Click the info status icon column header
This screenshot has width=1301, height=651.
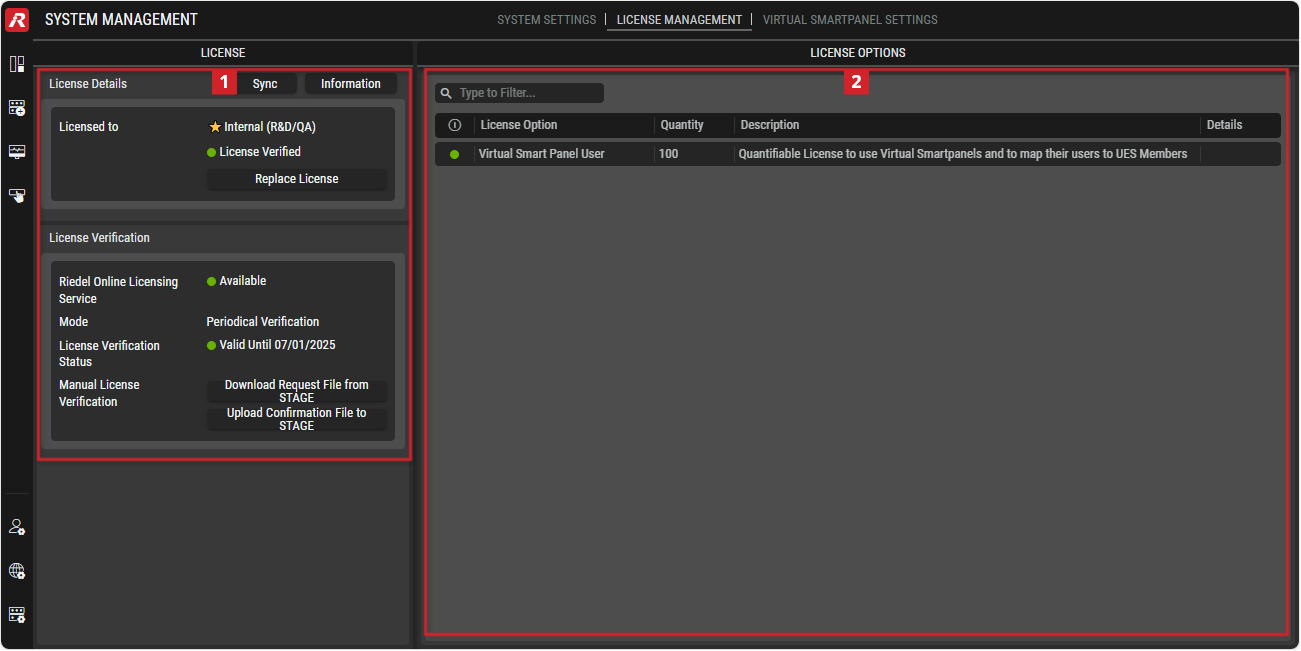click(x=455, y=125)
